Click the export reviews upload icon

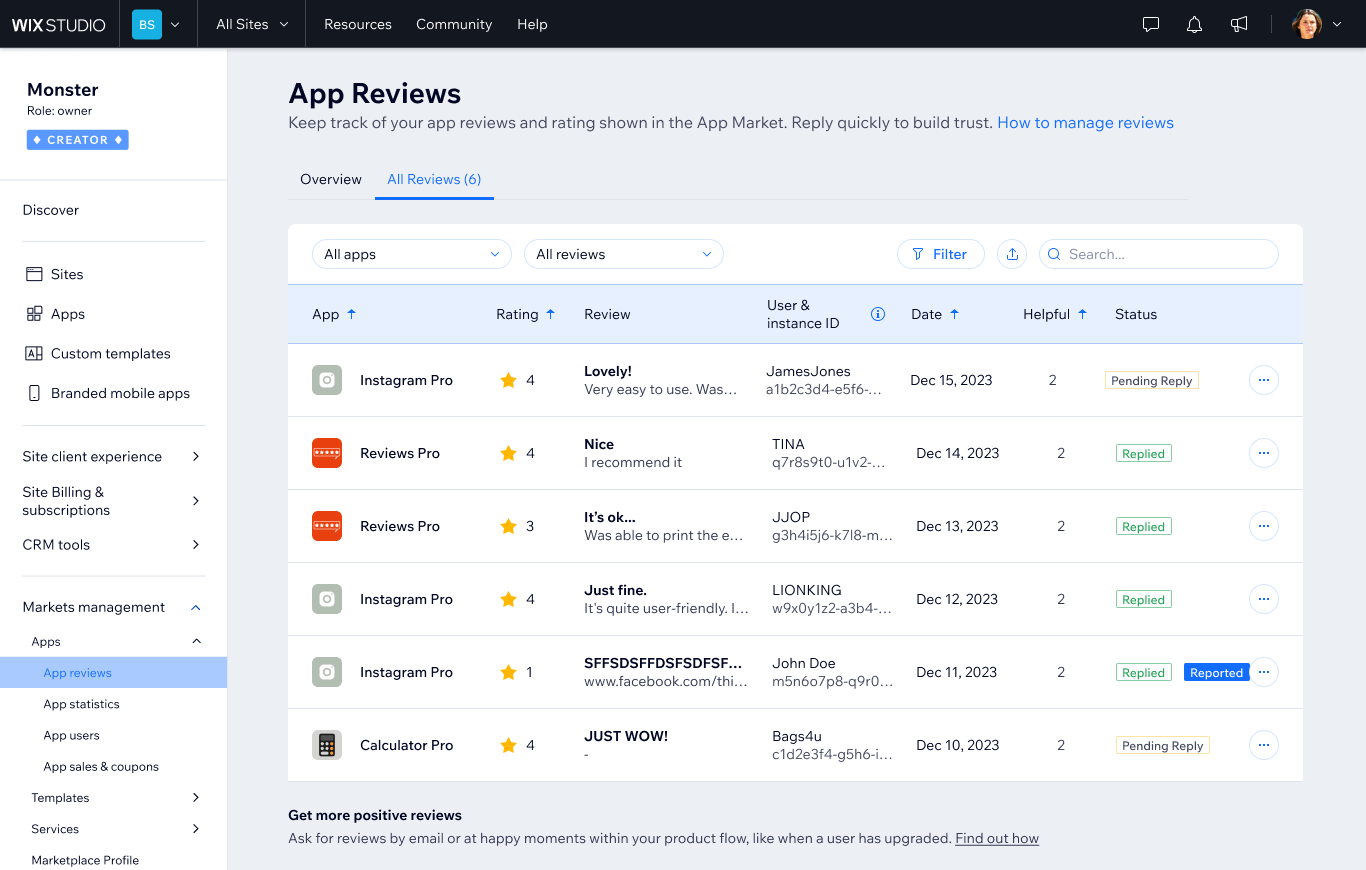(x=1012, y=254)
